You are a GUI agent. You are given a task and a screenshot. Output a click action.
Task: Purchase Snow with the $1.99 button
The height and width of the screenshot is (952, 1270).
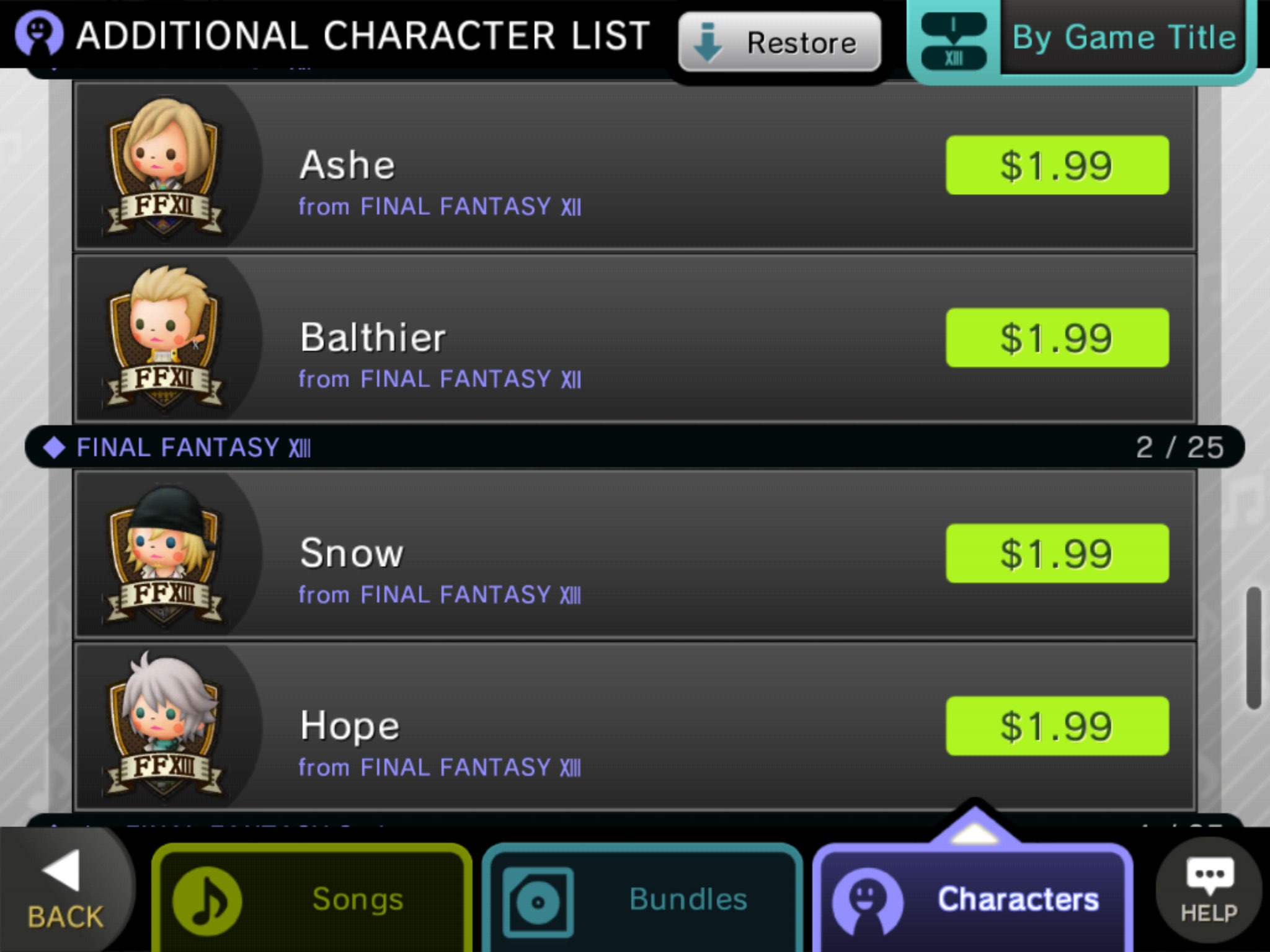point(1057,553)
